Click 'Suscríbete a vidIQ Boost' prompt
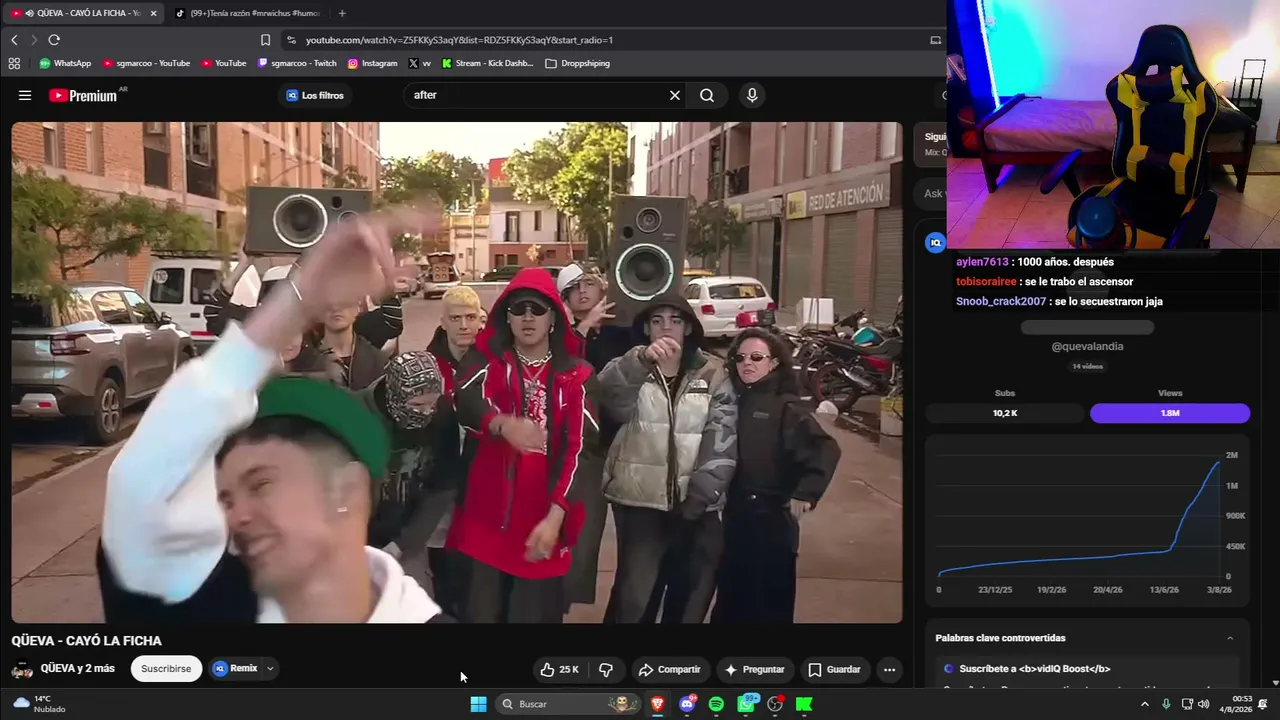The width and height of the screenshot is (1280, 720). pyautogui.click(x=1035, y=668)
